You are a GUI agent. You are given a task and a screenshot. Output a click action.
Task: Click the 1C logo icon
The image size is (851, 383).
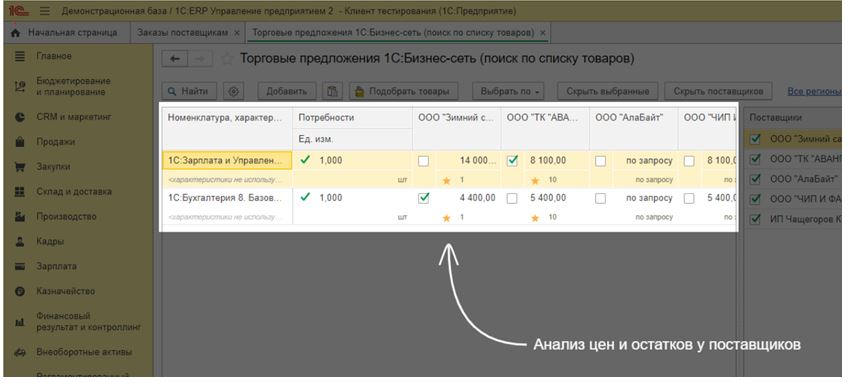point(18,11)
